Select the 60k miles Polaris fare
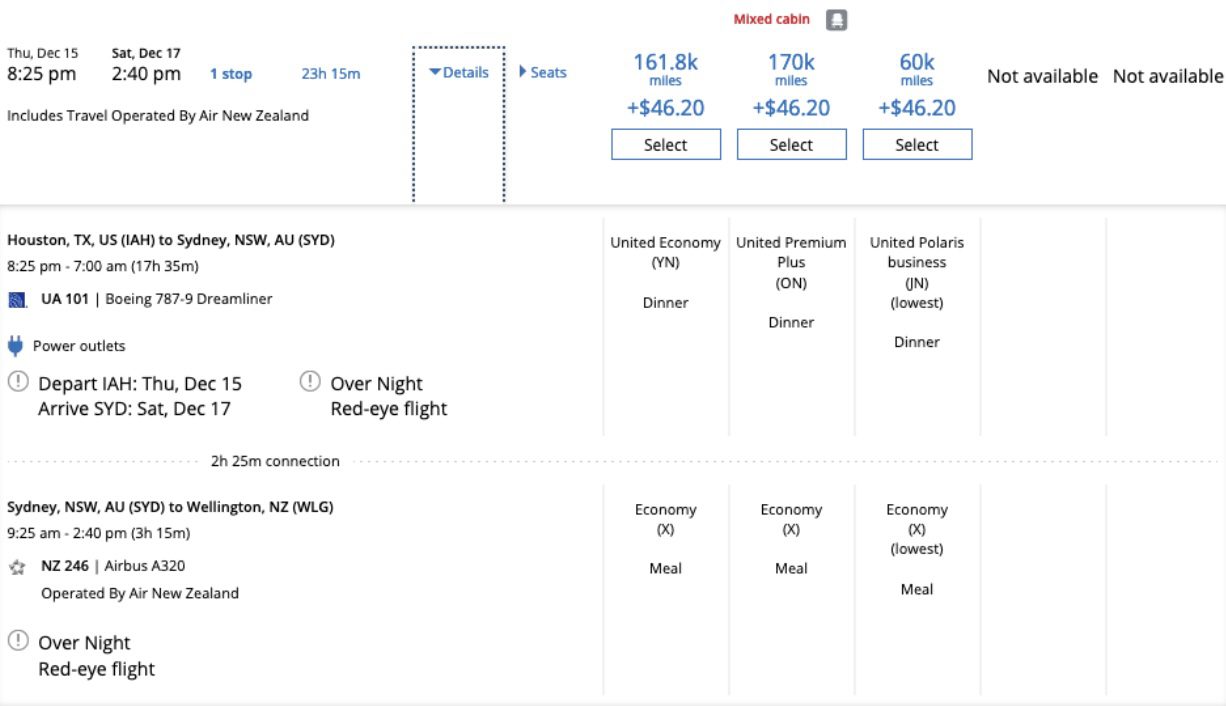This screenshot has height=706, width=1226. [917, 144]
